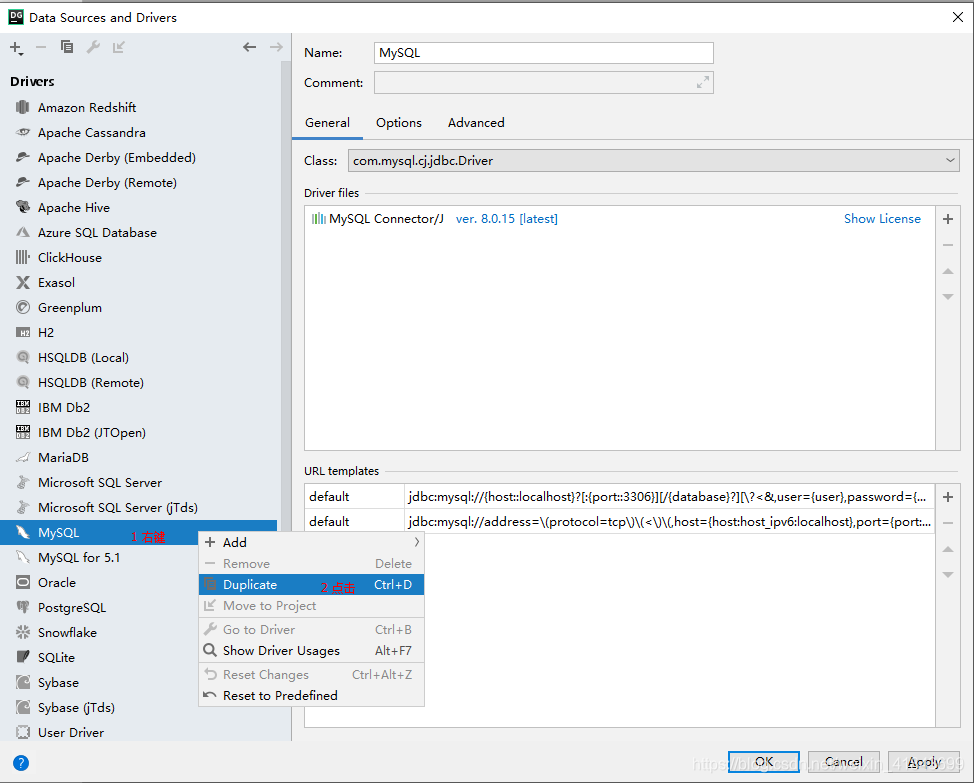Select Reset to Predefined menu item
974x783 pixels.
pyautogui.click(x=311, y=695)
